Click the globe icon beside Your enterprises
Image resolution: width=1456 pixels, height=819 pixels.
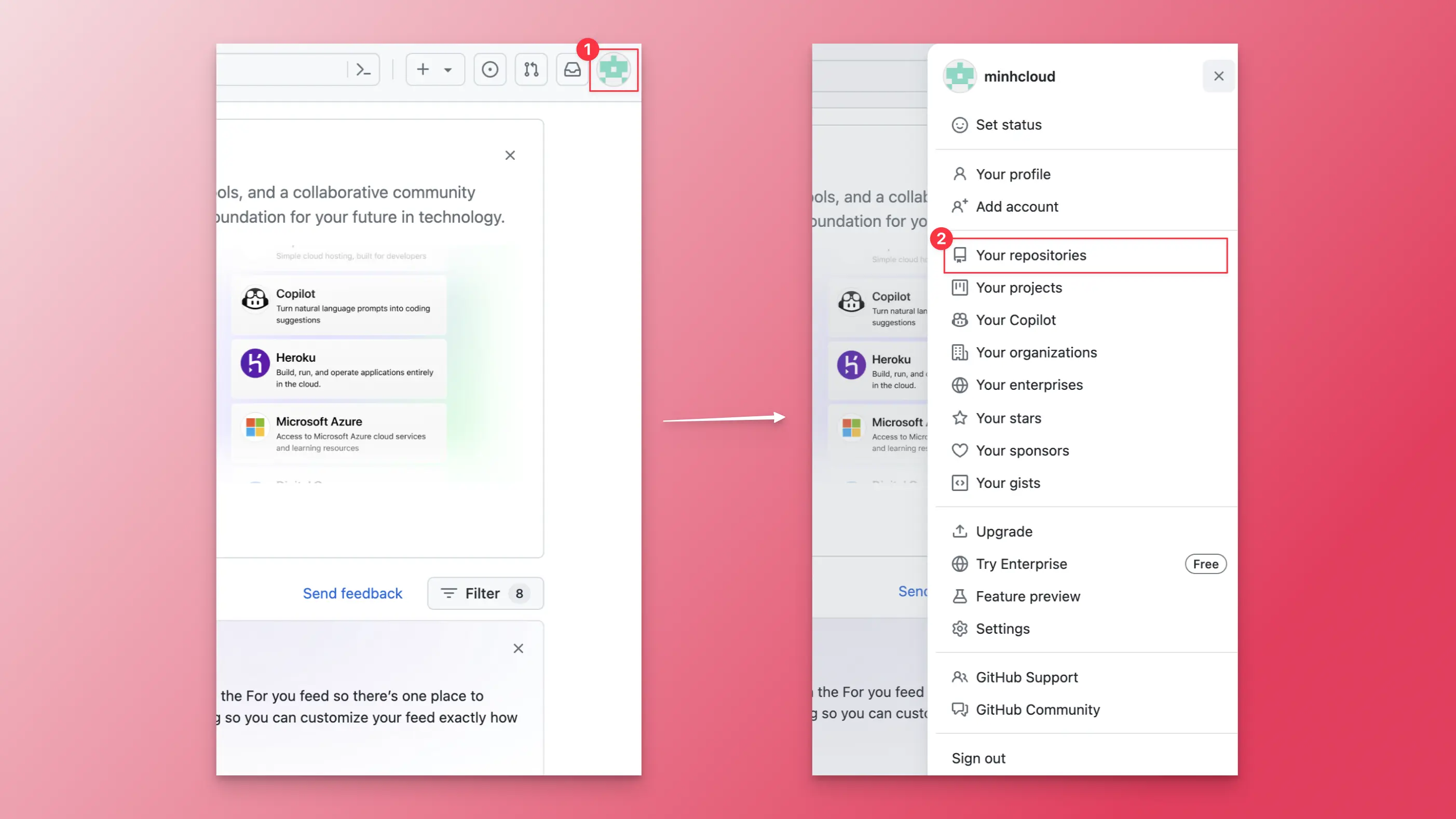[x=960, y=386]
